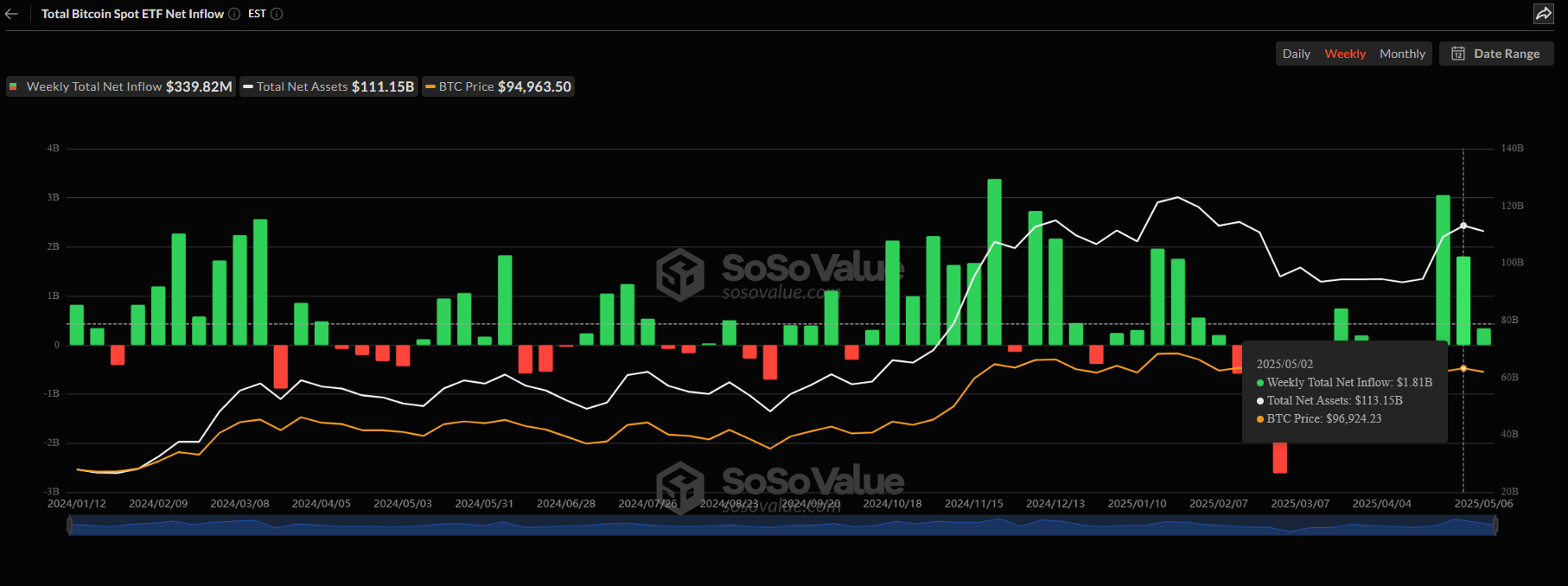This screenshot has height=586, width=1568.
Task: Click the SoSoValue logo watermark in chart center
Action: point(680,274)
